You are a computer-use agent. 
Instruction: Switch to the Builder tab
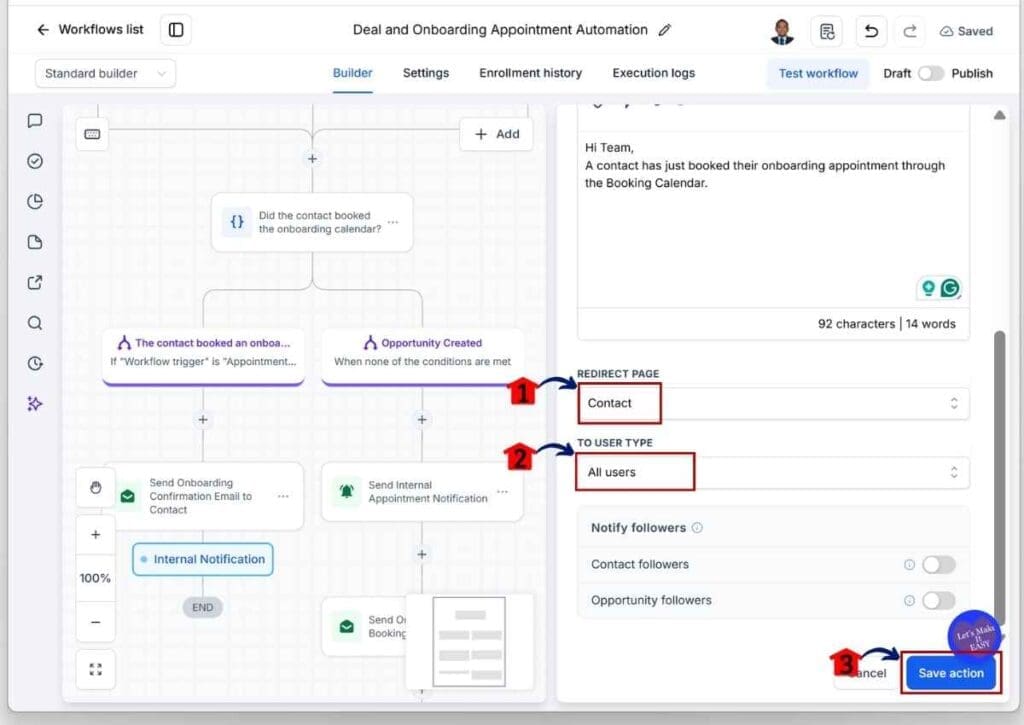coord(353,73)
